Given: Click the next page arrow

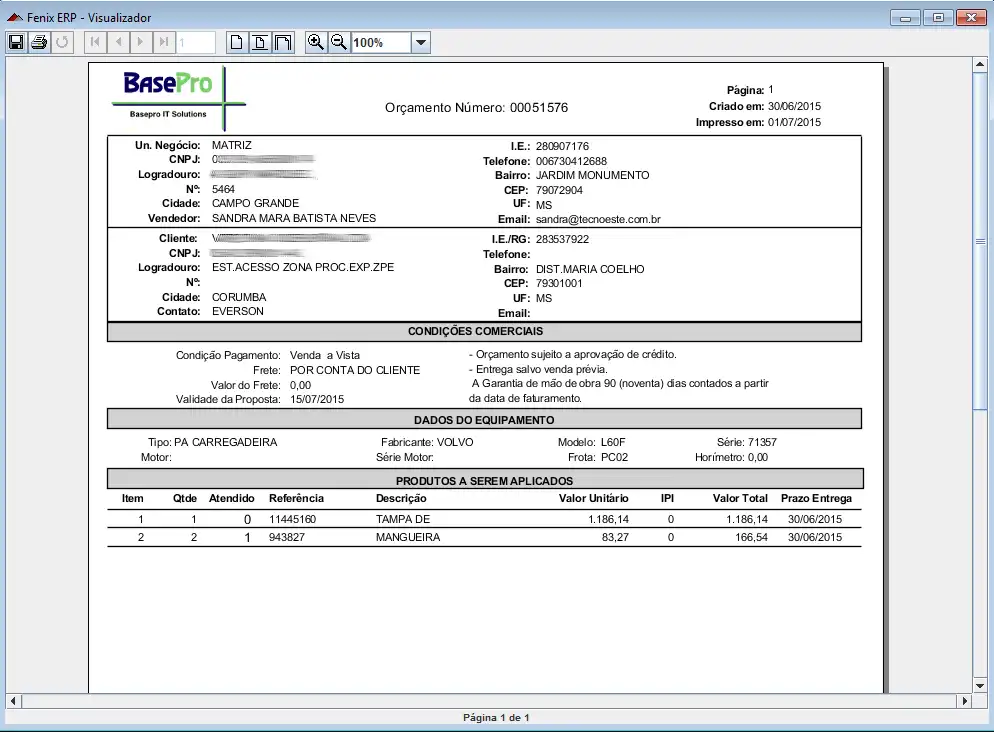Looking at the screenshot, I should [141, 42].
